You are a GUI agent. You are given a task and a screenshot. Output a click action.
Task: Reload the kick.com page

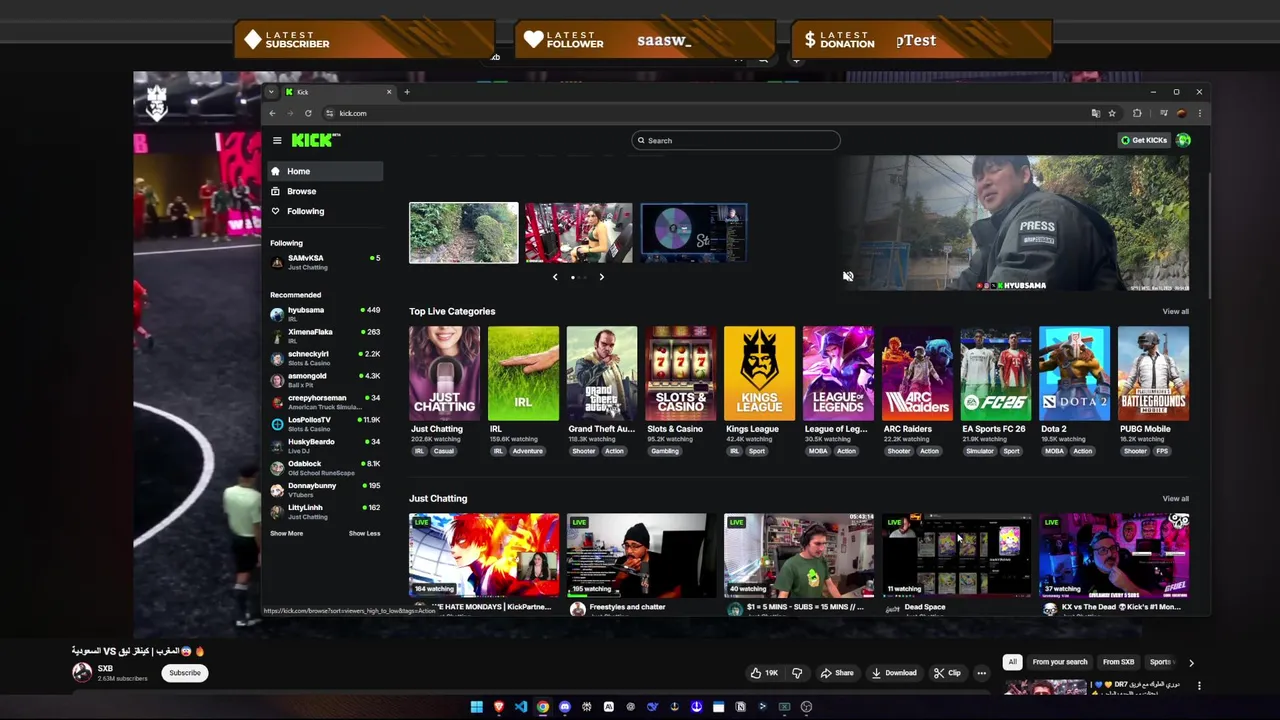[x=308, y=113]
